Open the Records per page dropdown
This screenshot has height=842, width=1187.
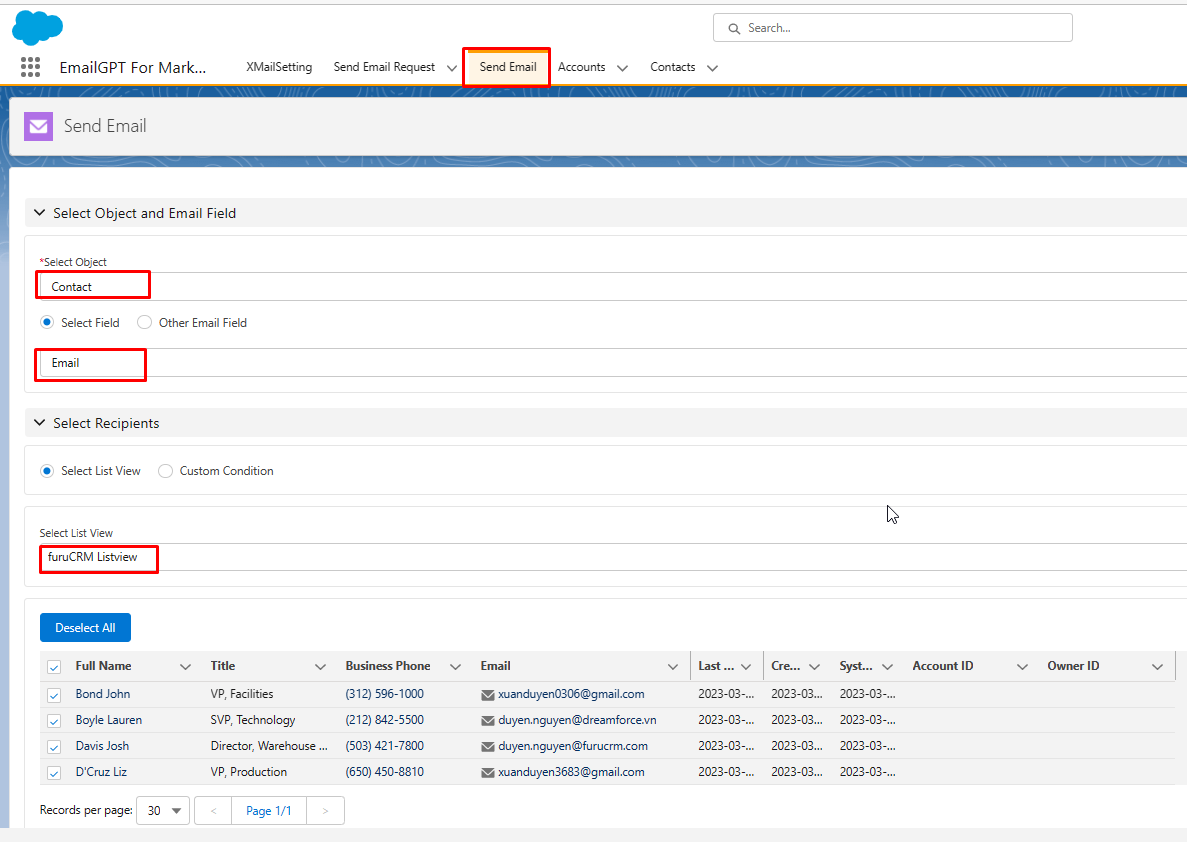[x=163, y=811]
